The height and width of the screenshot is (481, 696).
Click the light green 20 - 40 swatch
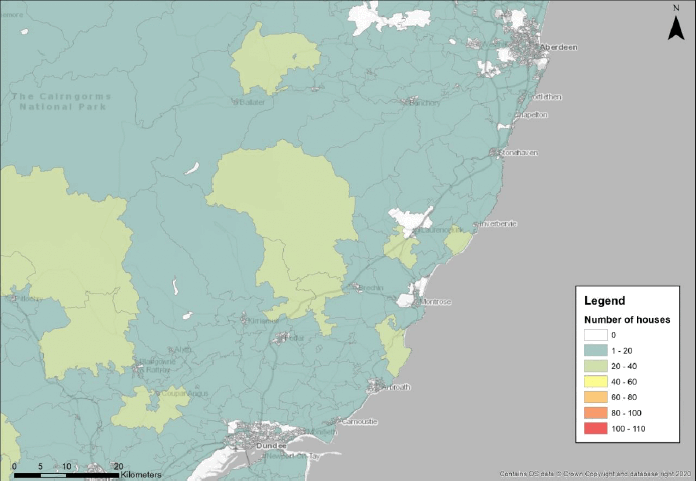point(596,366)
